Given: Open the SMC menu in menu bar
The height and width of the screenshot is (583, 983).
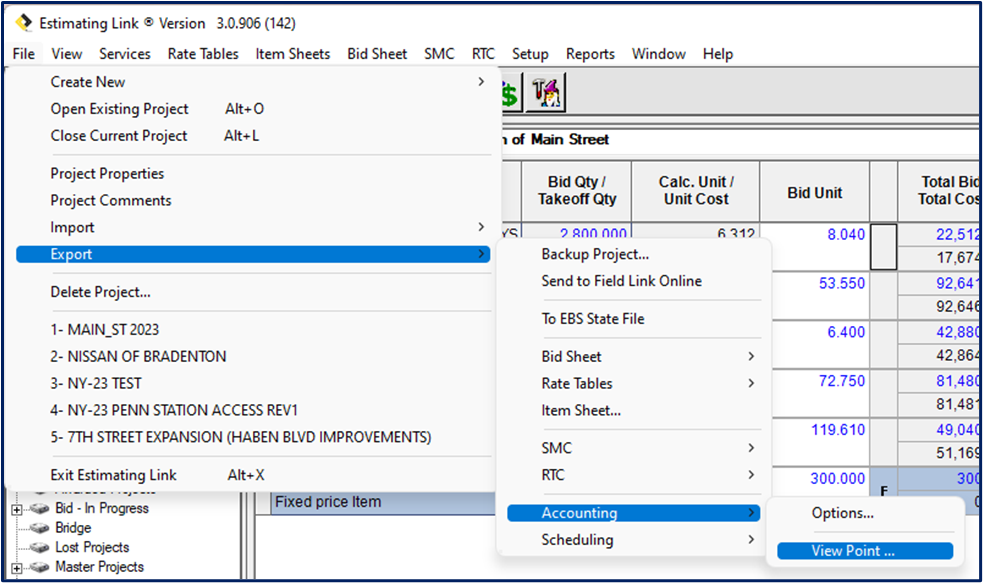Looking at the screenshot, I should (439, 54).
